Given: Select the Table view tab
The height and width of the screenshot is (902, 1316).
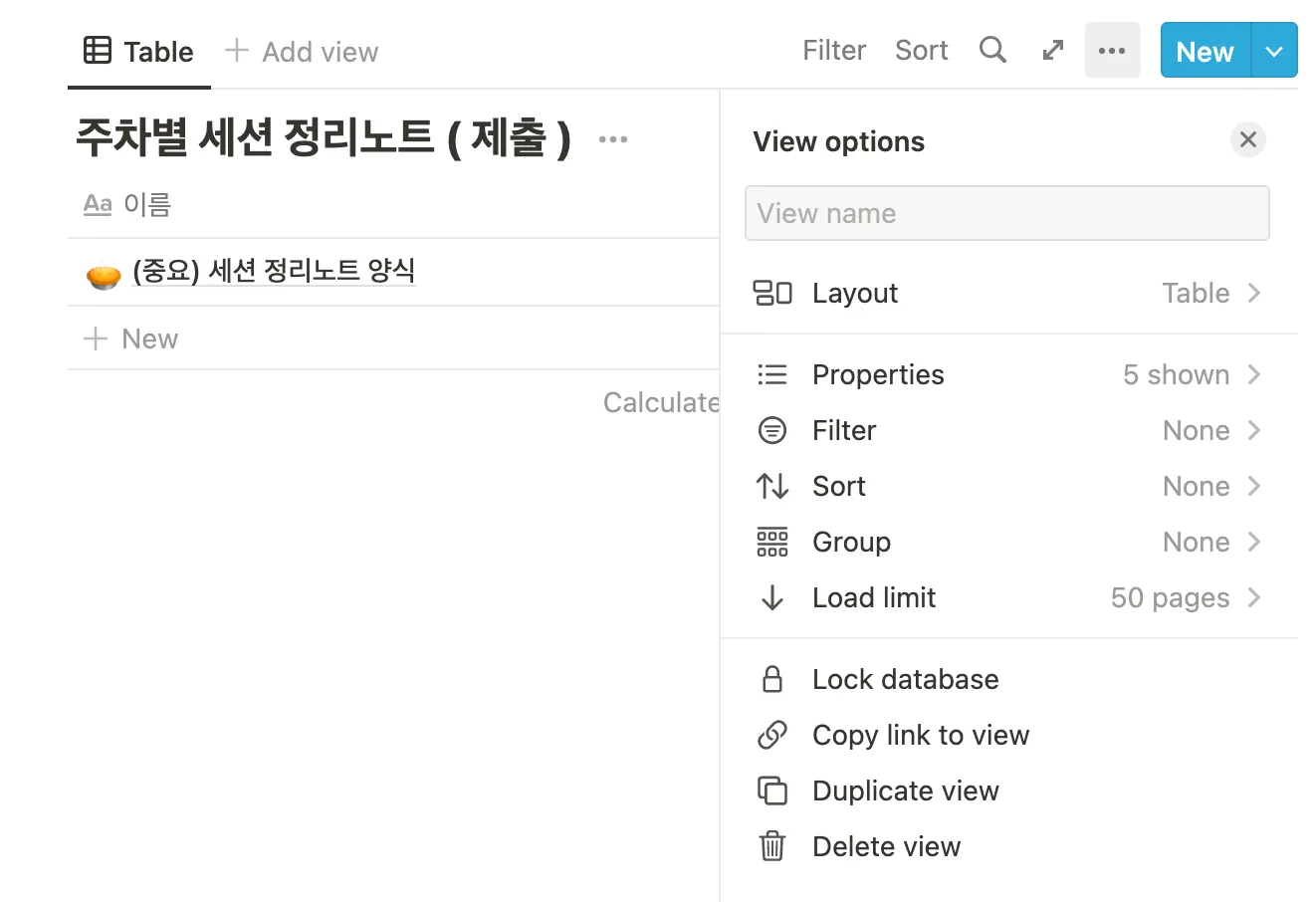Looking at the screenshot, I should (139, 52).
